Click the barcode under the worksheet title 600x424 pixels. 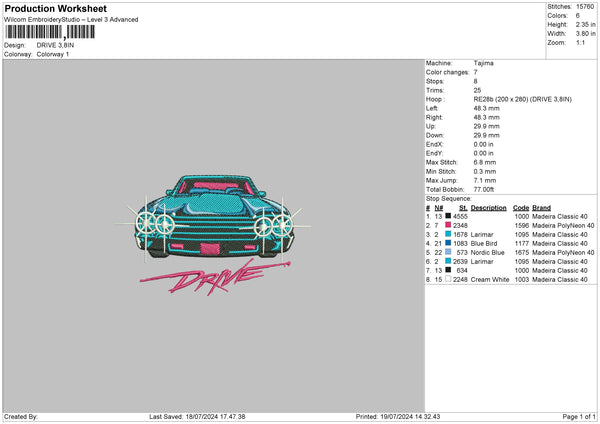tap(50, 32)
